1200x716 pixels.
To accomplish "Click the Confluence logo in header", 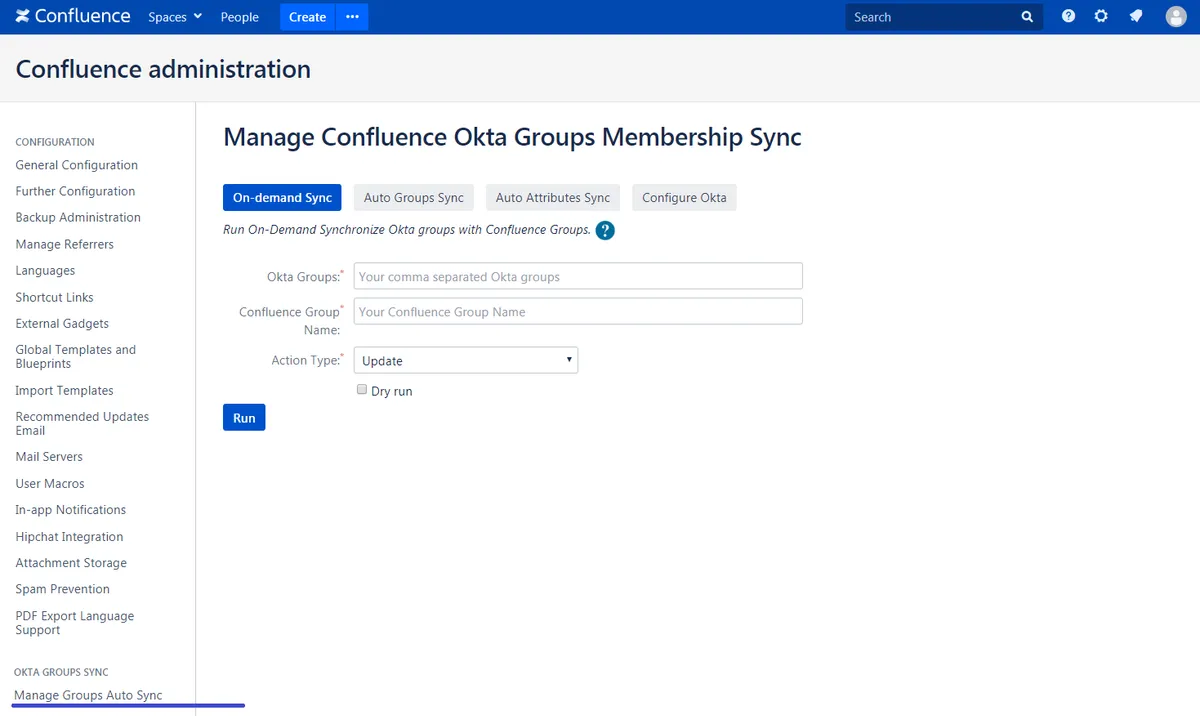I will 73,16.
